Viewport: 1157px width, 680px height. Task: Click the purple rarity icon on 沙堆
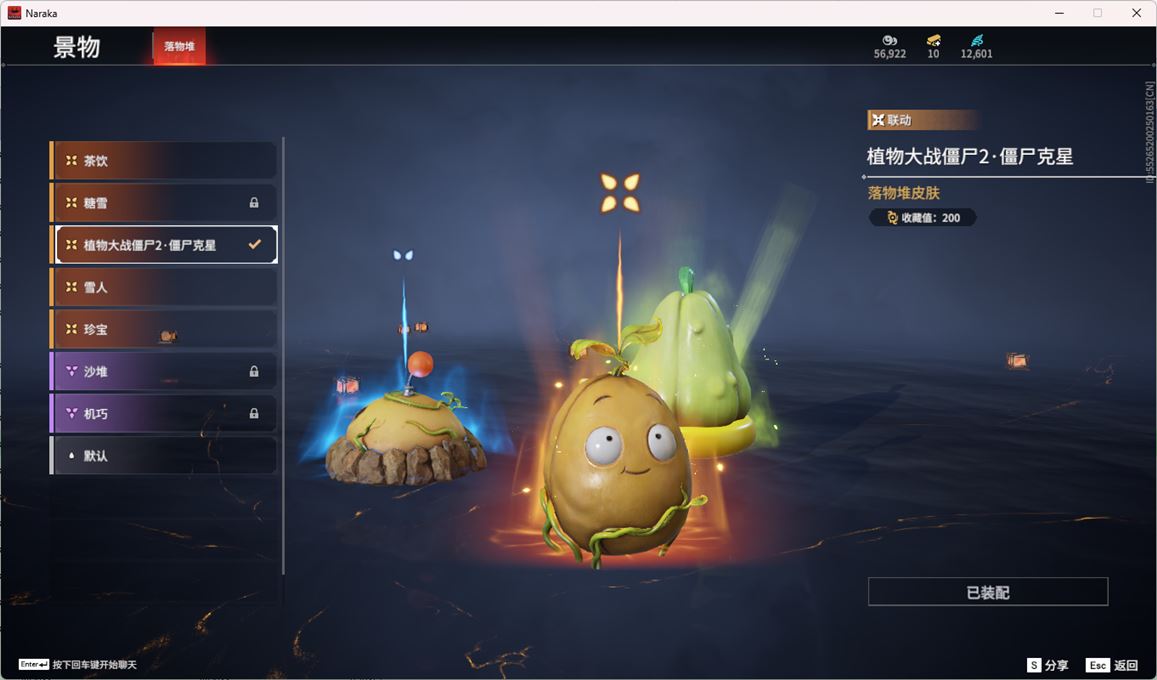pyautogui.click(x=72, y=371)
